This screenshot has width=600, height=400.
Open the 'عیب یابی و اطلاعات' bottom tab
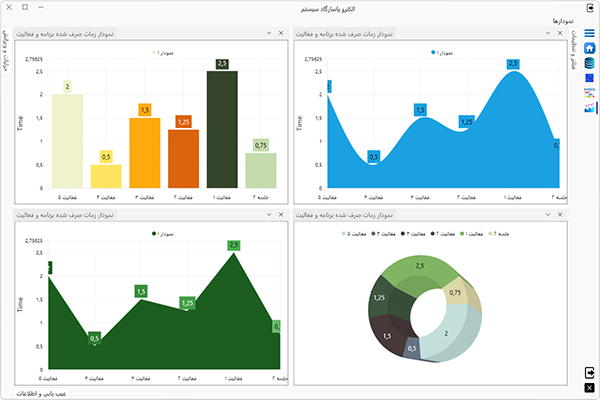point(41,394)
